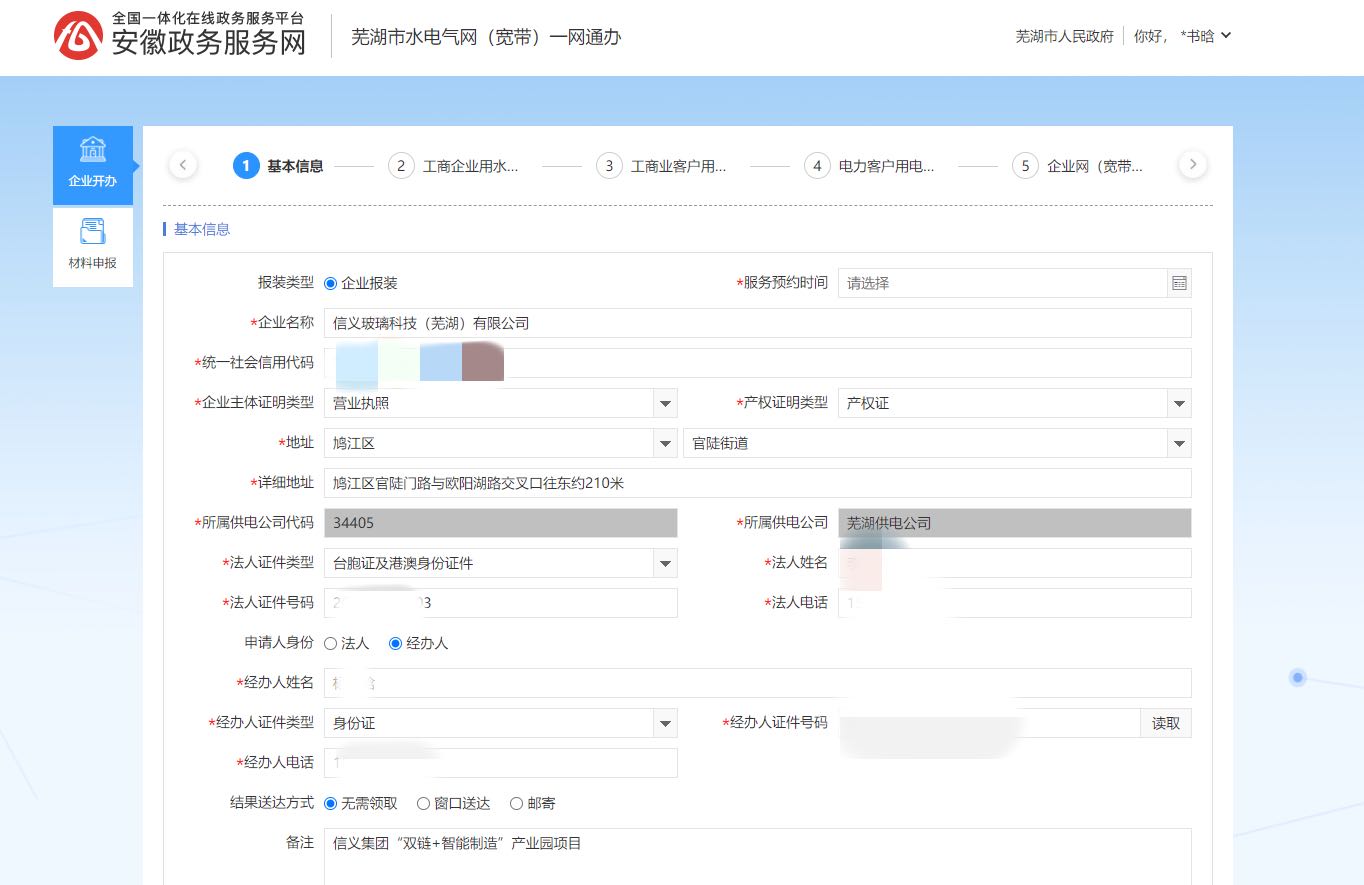Click the 经办人证件号码 input field
1364x885 pixels.
pyautogui.click(x=989, y=723)
